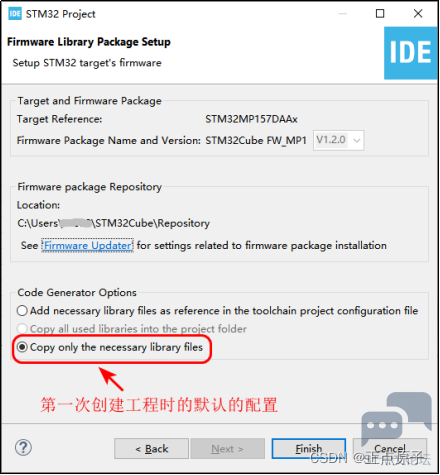The width and height of the screenshot is (440, 475).
Task: Click the repository location path text
Action: click(113, 223)
